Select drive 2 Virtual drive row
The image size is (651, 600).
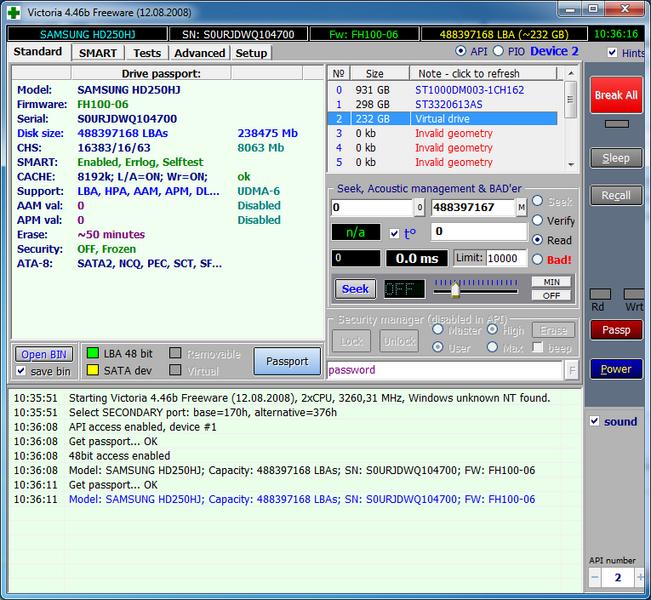coord(443,119)
